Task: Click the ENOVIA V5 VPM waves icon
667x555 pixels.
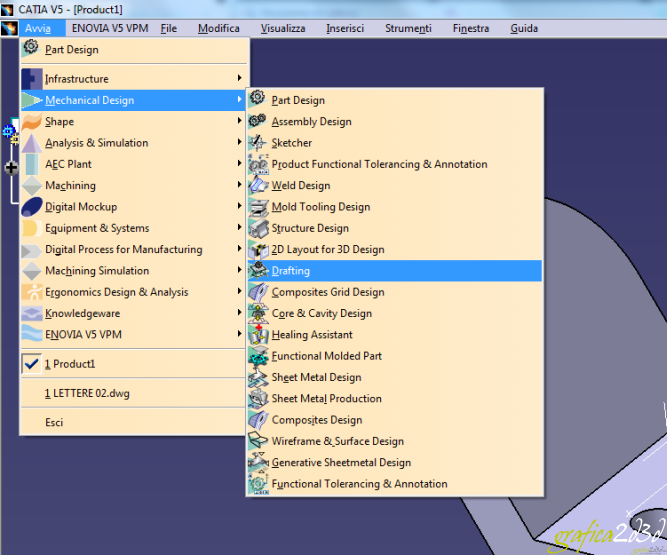Action: (32, 334)
